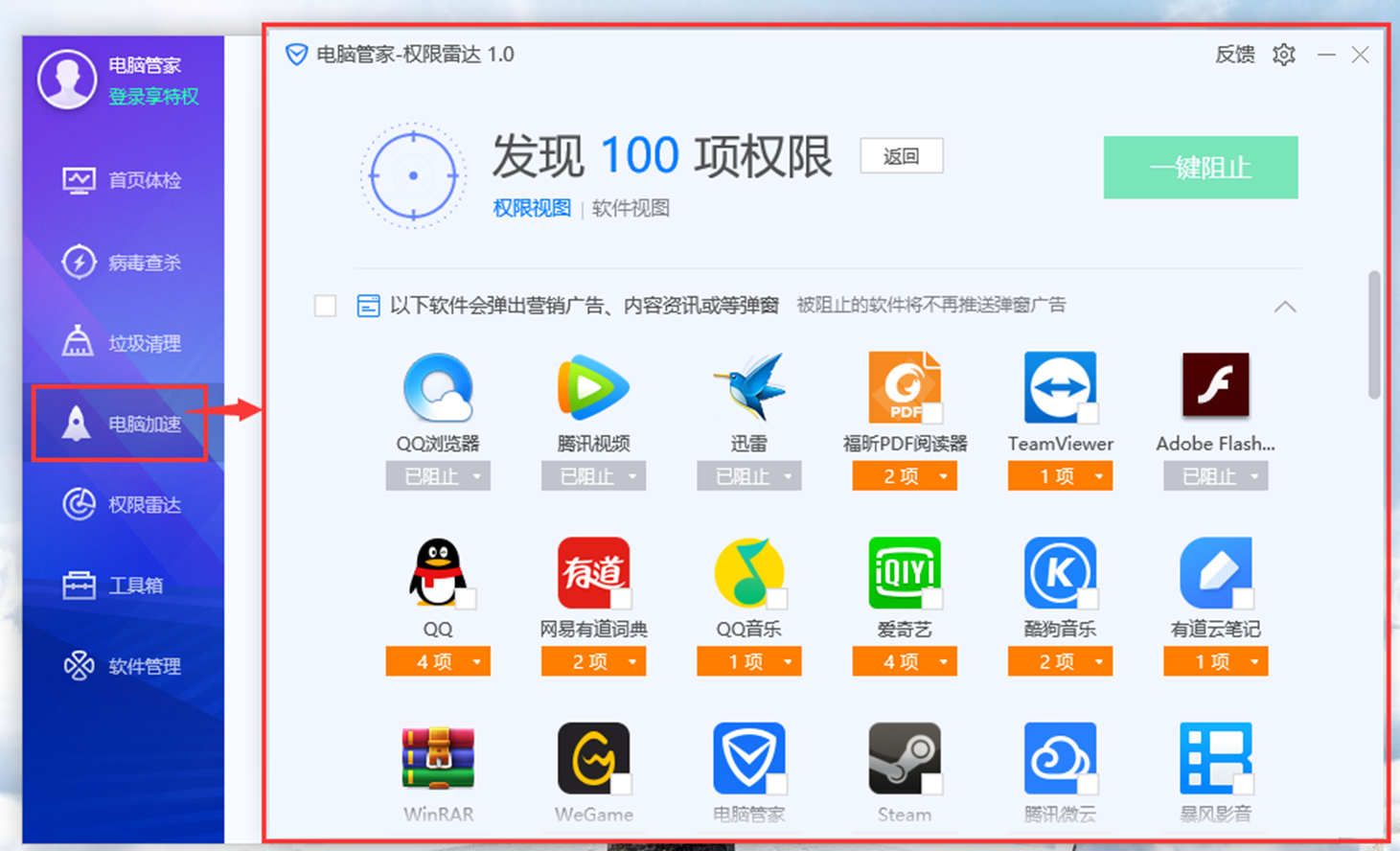The height and width of the screenshot is (851, 1400).
Task: Tick the checkbox on TeamViewer icon
Action: click(x=1088, y=413)
